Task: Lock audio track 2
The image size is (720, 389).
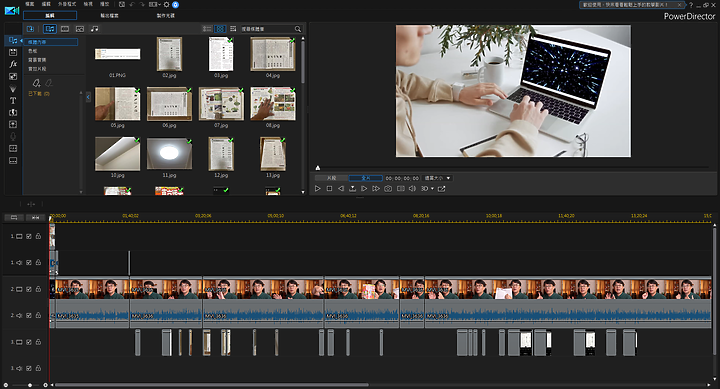Action: coord(39,315)
